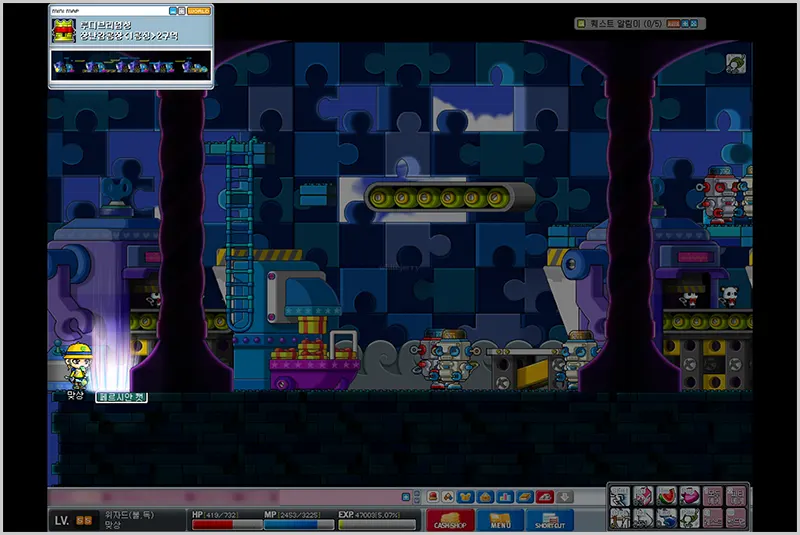800x535 pixels.
Task: Click the buff icon under quest alarm
Action: pyautogui.click(x=736, y=64)
